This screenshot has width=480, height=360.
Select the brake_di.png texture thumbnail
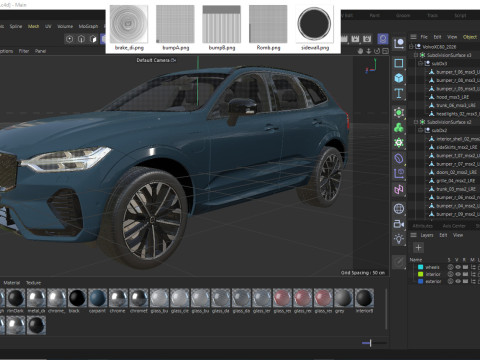[129, 24]
